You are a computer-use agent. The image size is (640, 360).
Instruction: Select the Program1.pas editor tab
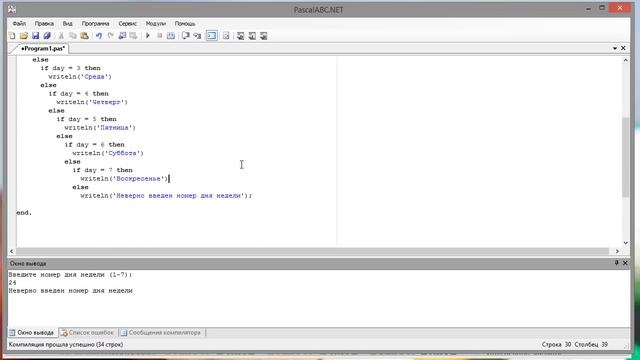coord(43,49)
